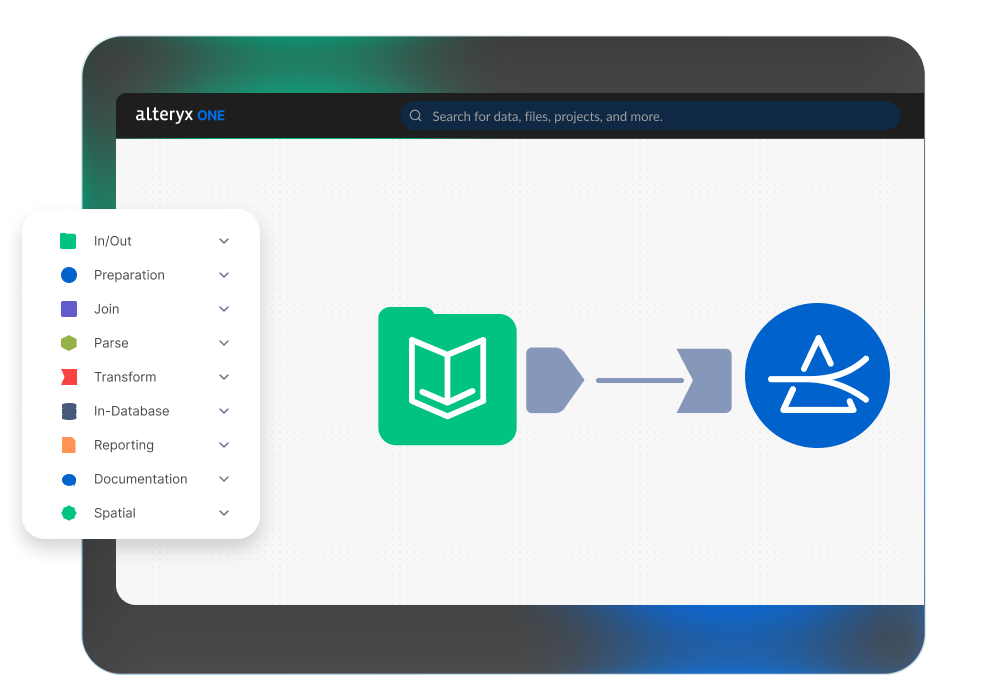Click the olive Parse hexagon icon
The image size is (1000, 700).
67,342
